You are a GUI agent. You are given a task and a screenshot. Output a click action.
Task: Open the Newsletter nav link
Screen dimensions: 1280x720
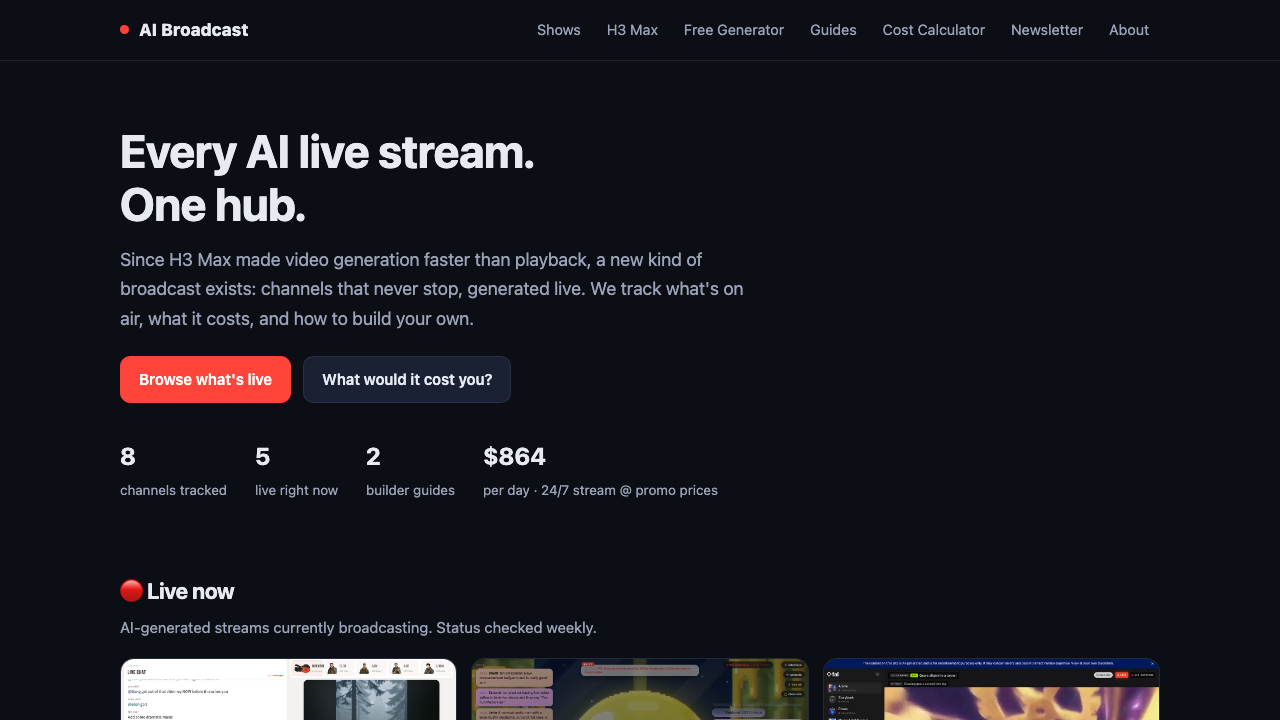pos(1047,30)
